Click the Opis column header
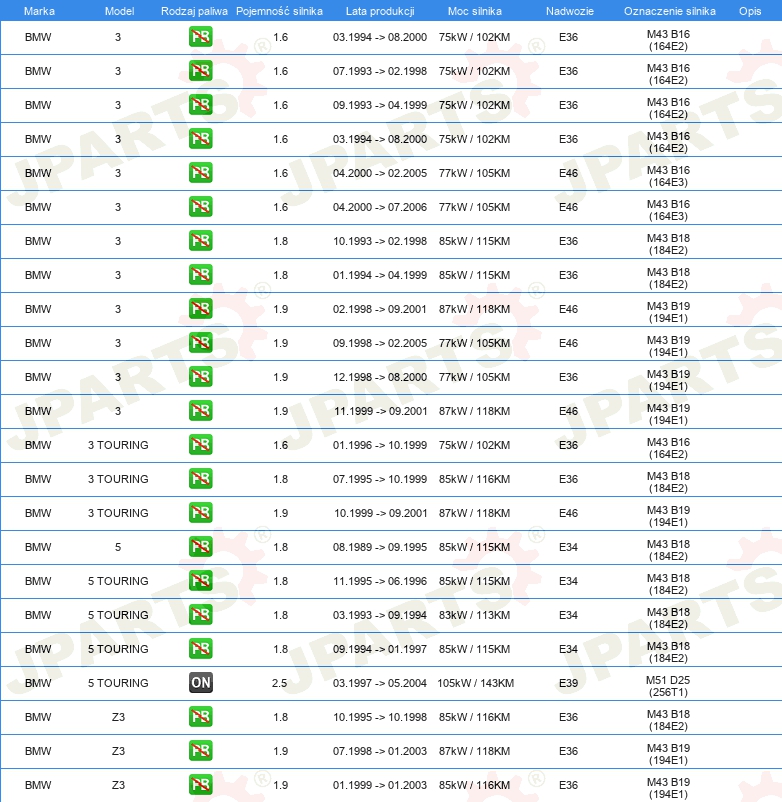The width and height of the screenshot is (782, 802). click(x=750, y=11)
